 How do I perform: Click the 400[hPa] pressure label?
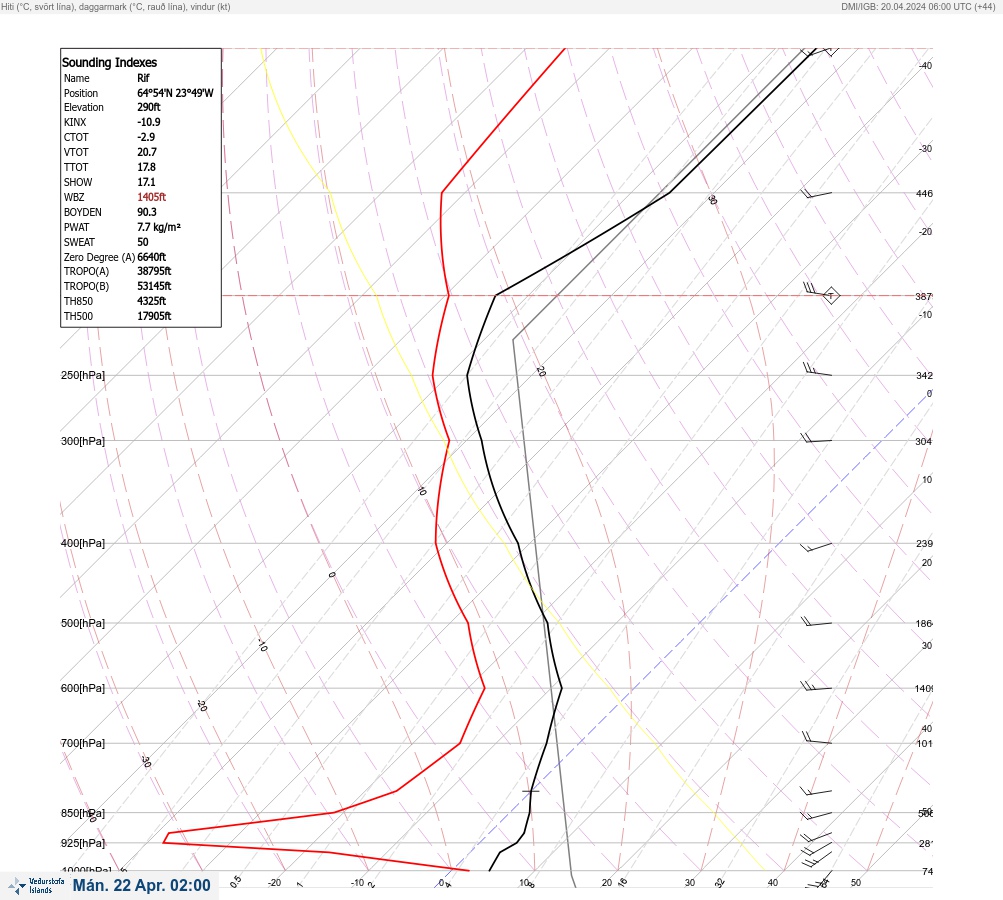pos(83,543)
